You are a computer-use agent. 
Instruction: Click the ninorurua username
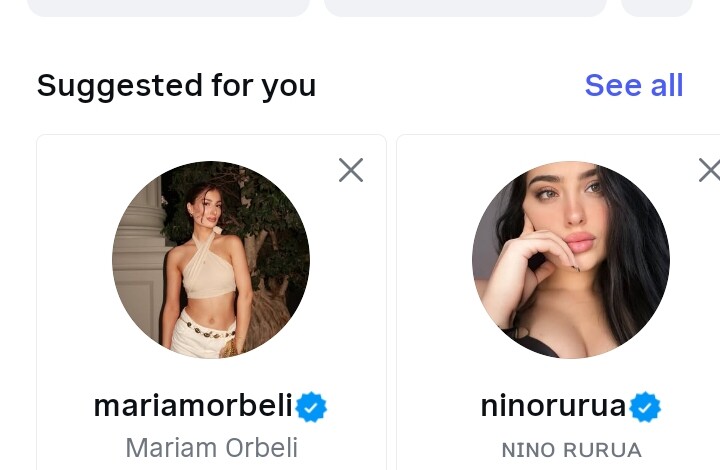pos(553,406)
